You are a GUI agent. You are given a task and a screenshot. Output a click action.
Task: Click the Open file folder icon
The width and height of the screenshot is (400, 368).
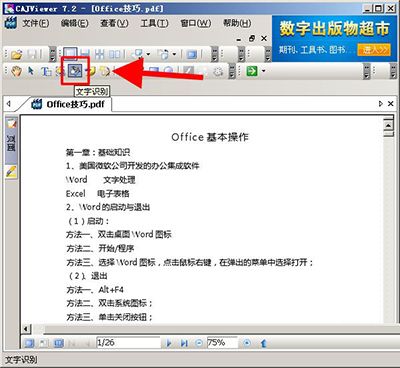[16, 54]
